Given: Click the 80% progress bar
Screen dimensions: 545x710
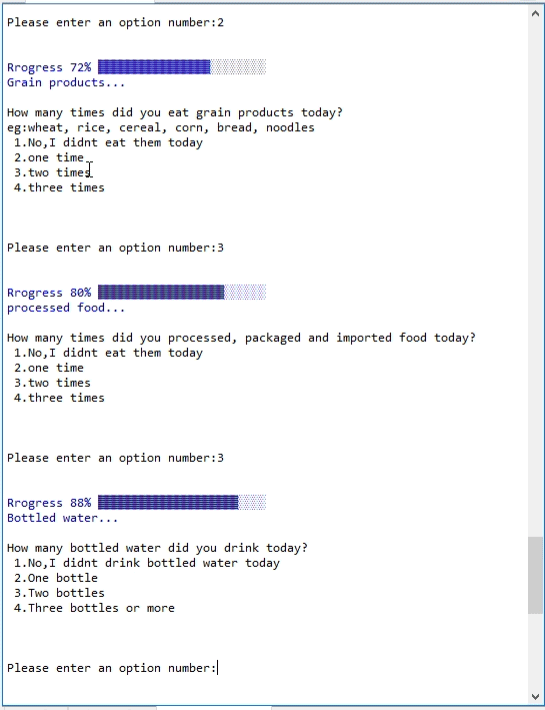Looking at the screenshot, I should tap(182, 293).
